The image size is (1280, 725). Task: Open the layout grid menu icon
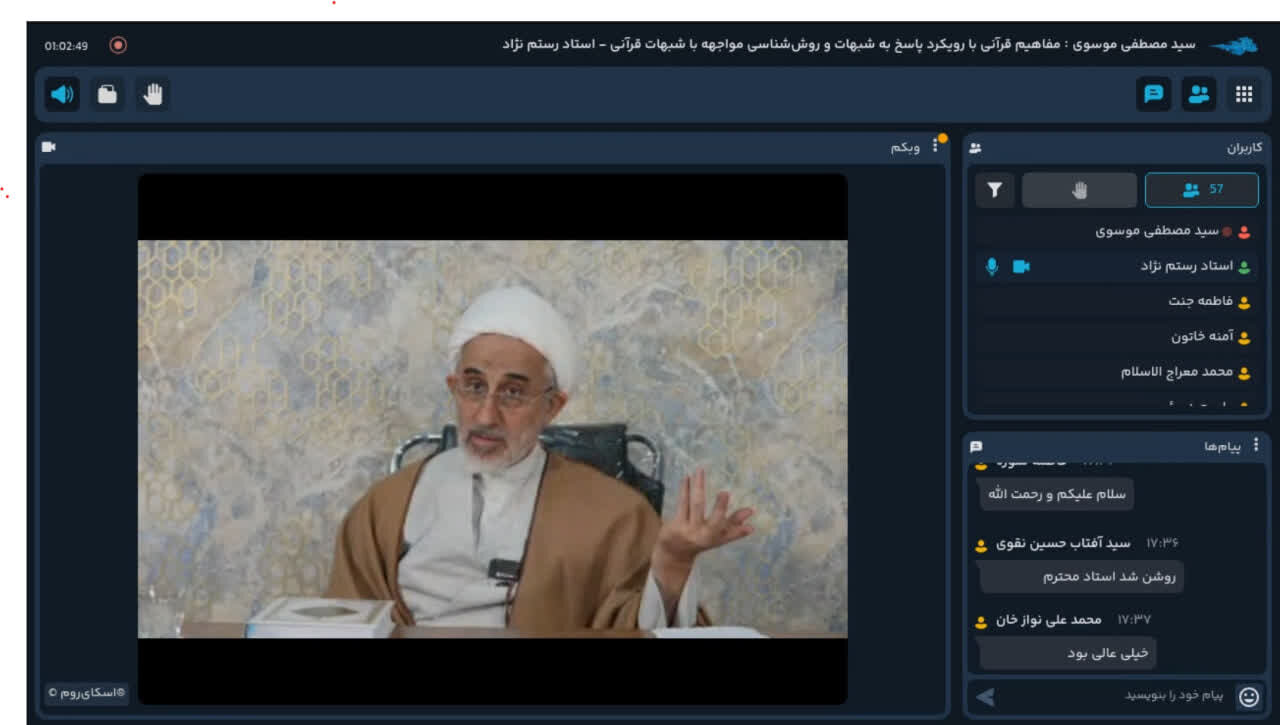(x=1243, y=95)
